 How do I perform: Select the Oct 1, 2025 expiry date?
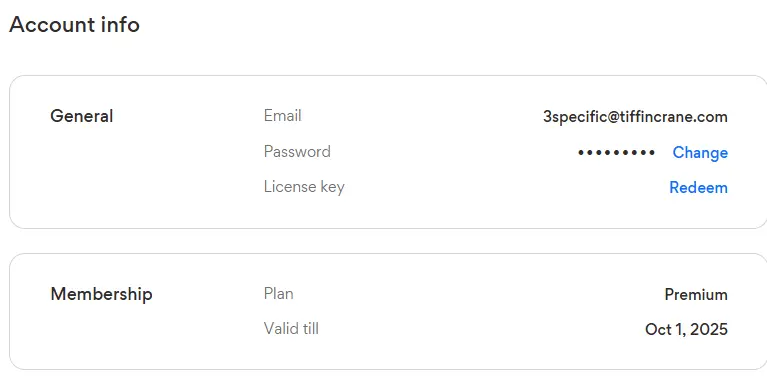coord(686,330)
